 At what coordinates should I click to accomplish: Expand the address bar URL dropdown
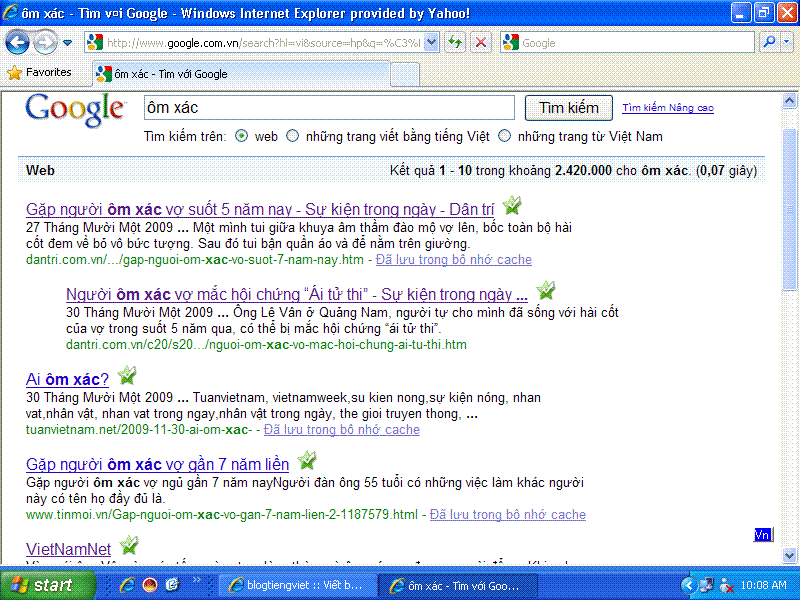pyautogui.click(x=431, y=42)
